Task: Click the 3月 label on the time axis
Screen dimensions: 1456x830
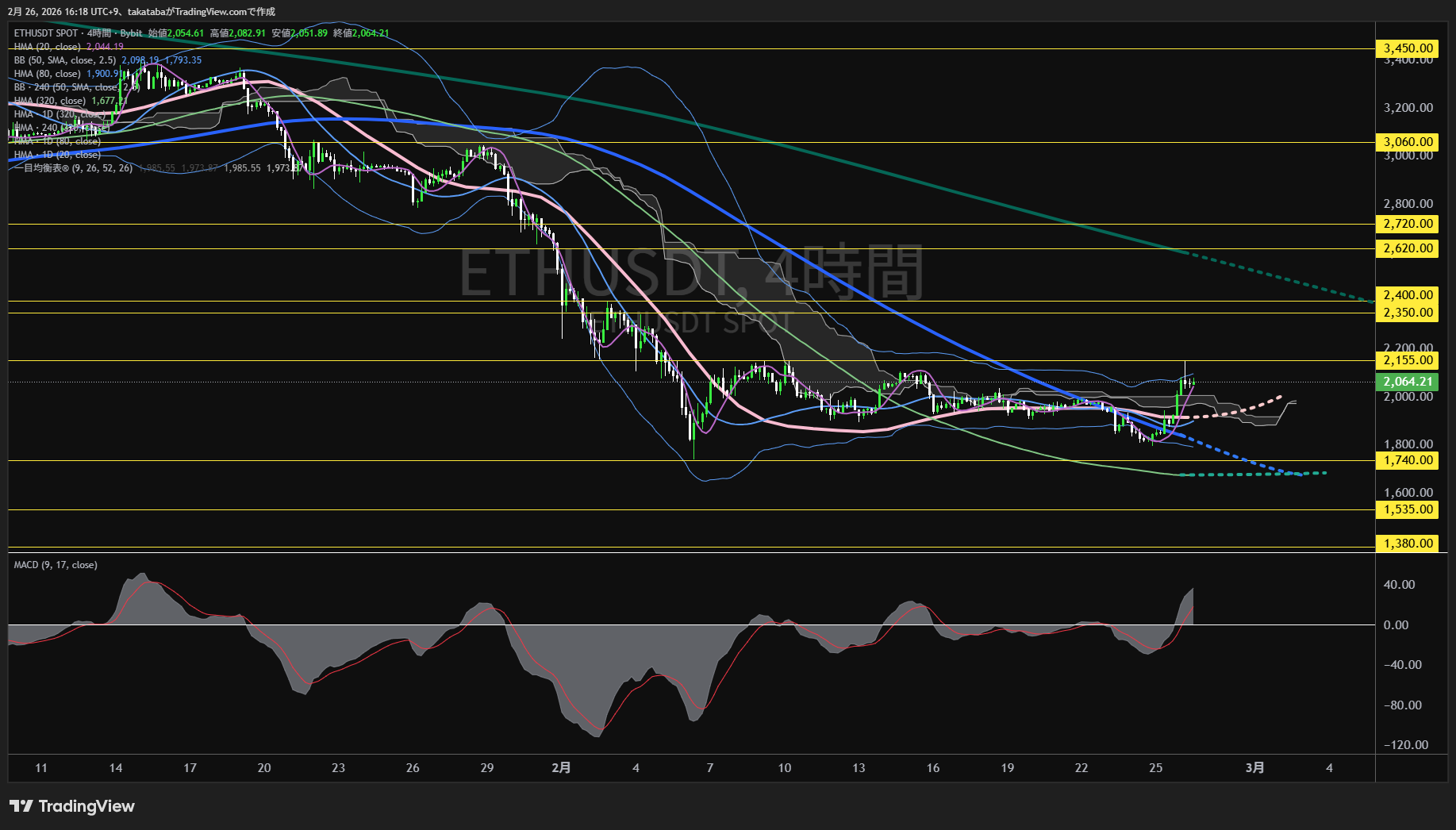Action: tap(1254, 767)
